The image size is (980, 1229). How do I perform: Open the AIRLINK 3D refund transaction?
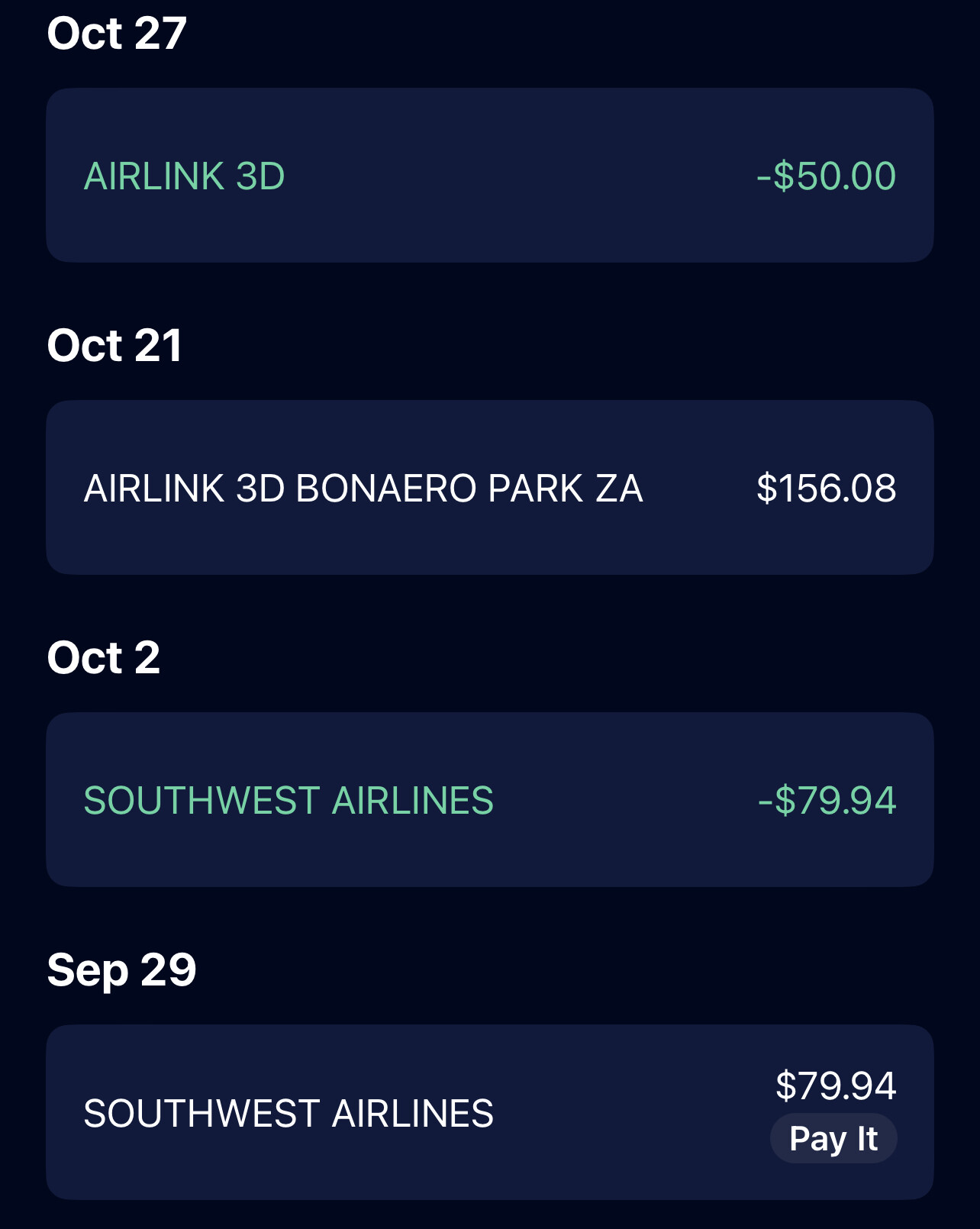pyautogui.click(x=488, y=176)
